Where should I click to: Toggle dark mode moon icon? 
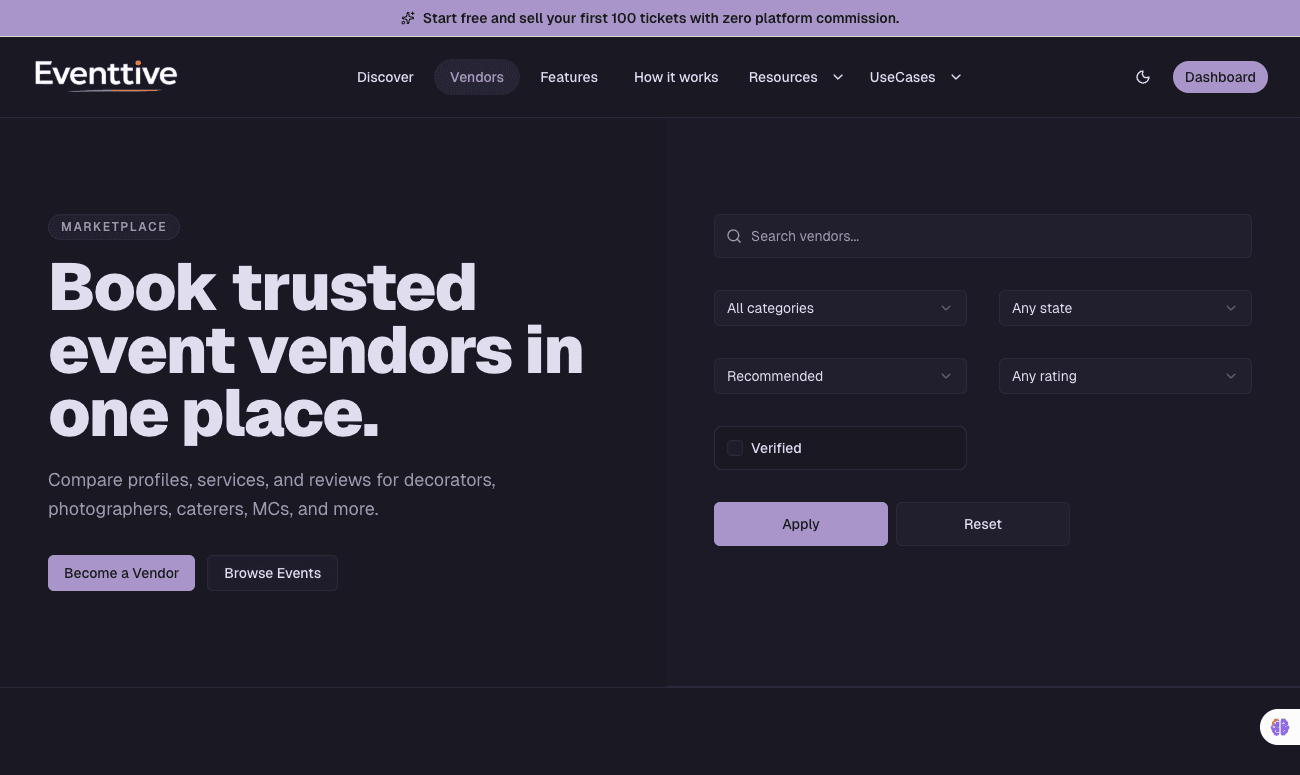click(1143, 77)
